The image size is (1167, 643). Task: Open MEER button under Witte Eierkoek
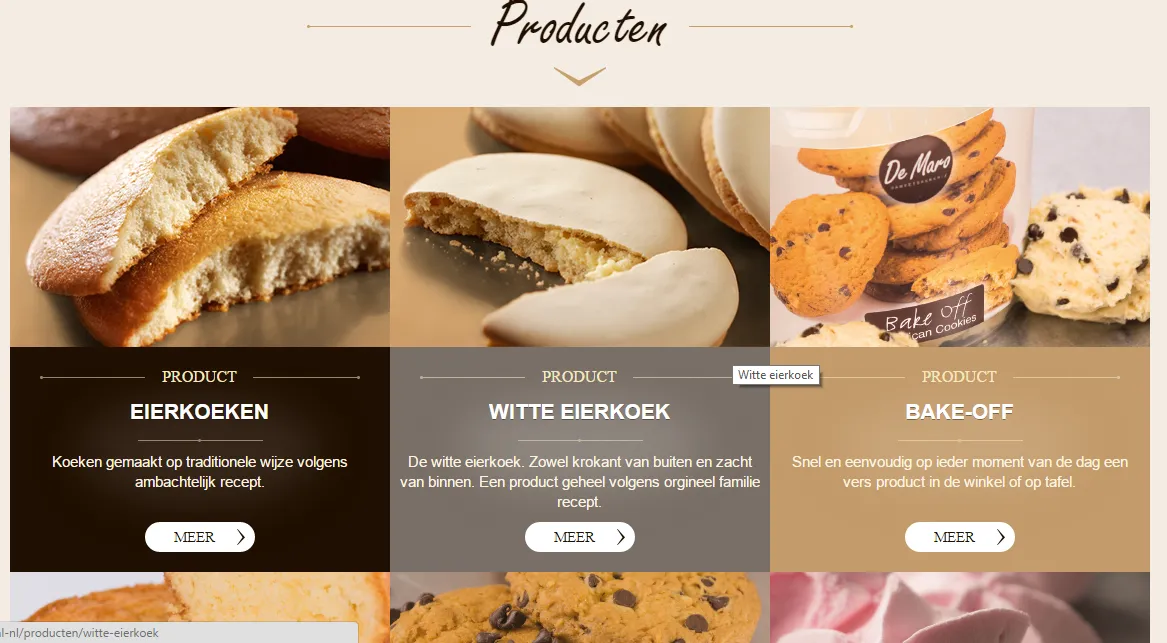(580, 537)
